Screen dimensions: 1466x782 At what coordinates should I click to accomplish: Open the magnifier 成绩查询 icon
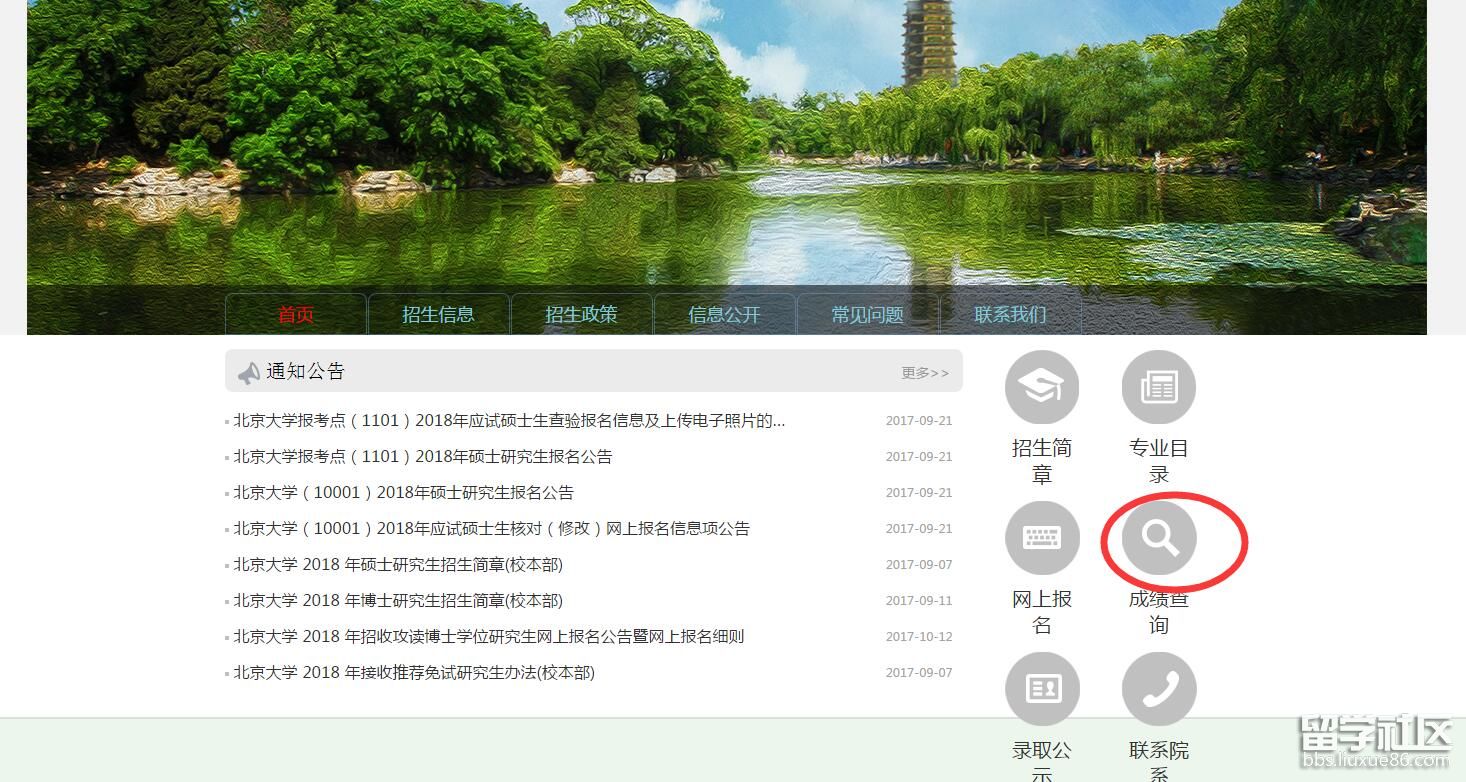[1158, 538]
